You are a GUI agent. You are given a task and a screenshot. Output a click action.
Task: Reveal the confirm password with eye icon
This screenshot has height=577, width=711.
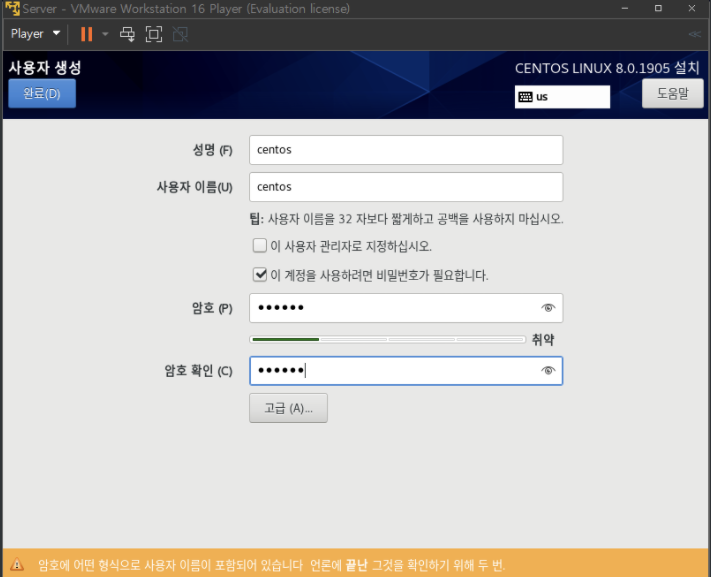pyautogui.click(x=548, y=371)
